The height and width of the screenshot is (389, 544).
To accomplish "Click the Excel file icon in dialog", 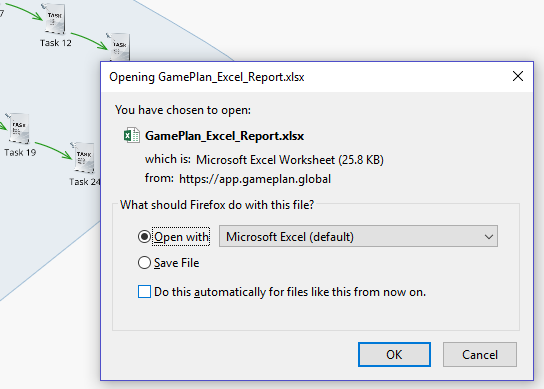I will (132, 135).
